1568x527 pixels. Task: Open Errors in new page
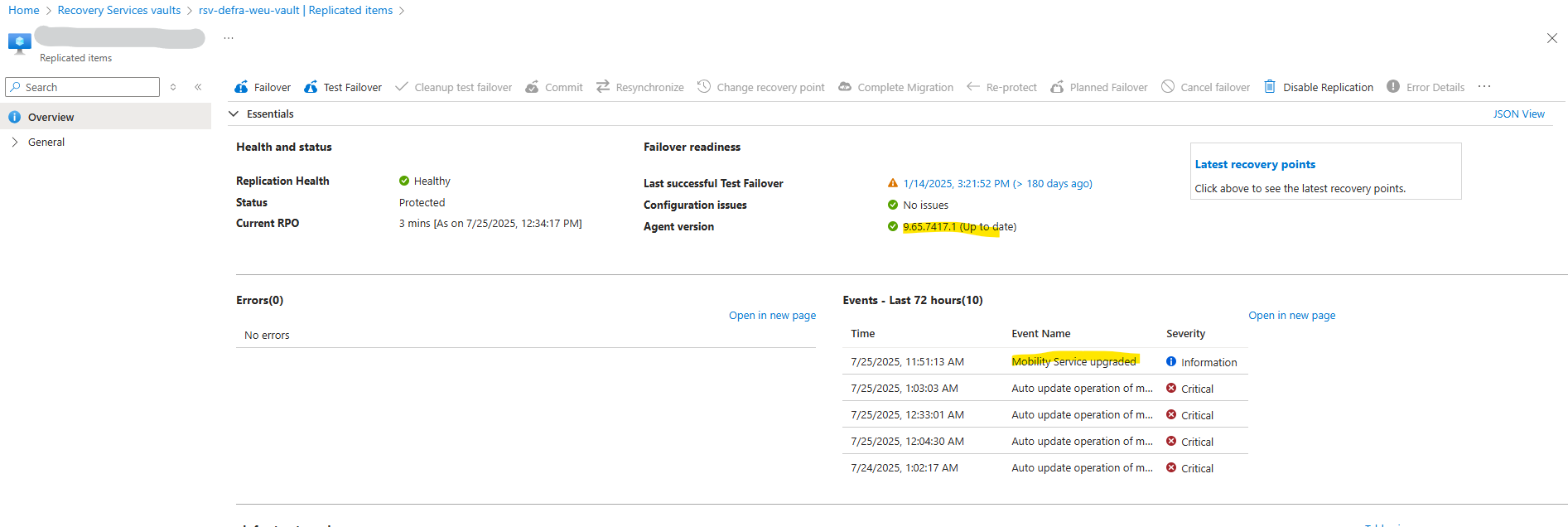(772, 316)
